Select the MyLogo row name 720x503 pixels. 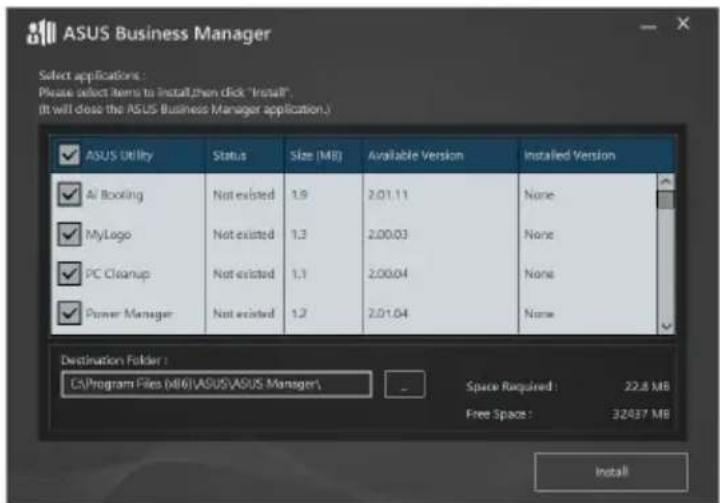tap(108, 235)
